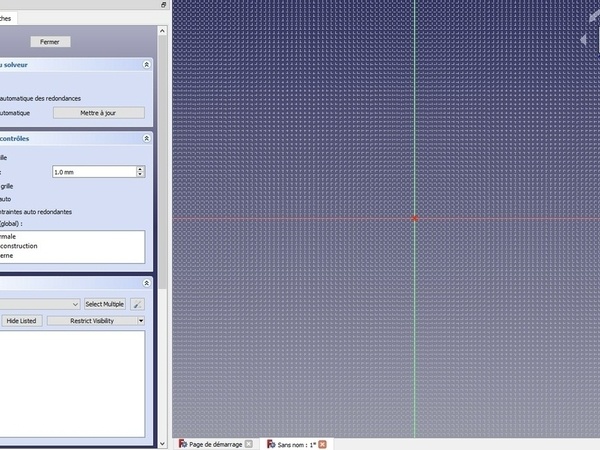Image resolution: width=600 pixels, height=450 pixels.
Task: Click the 1.0 mm grid size field
Action: [x=92, y=172]
